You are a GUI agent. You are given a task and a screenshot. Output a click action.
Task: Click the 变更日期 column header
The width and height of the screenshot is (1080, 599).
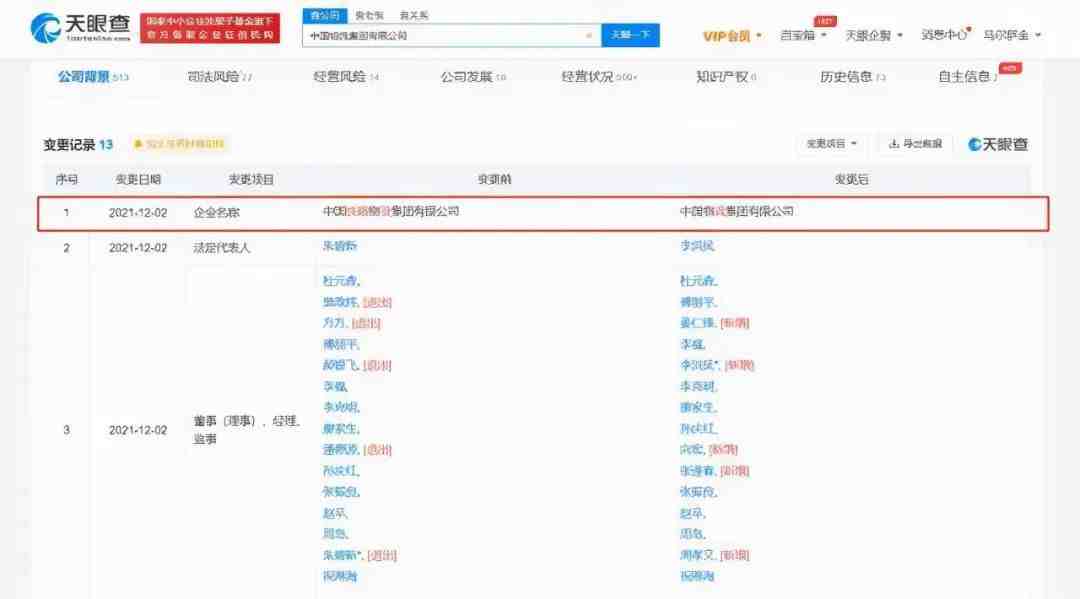(138, 180)
